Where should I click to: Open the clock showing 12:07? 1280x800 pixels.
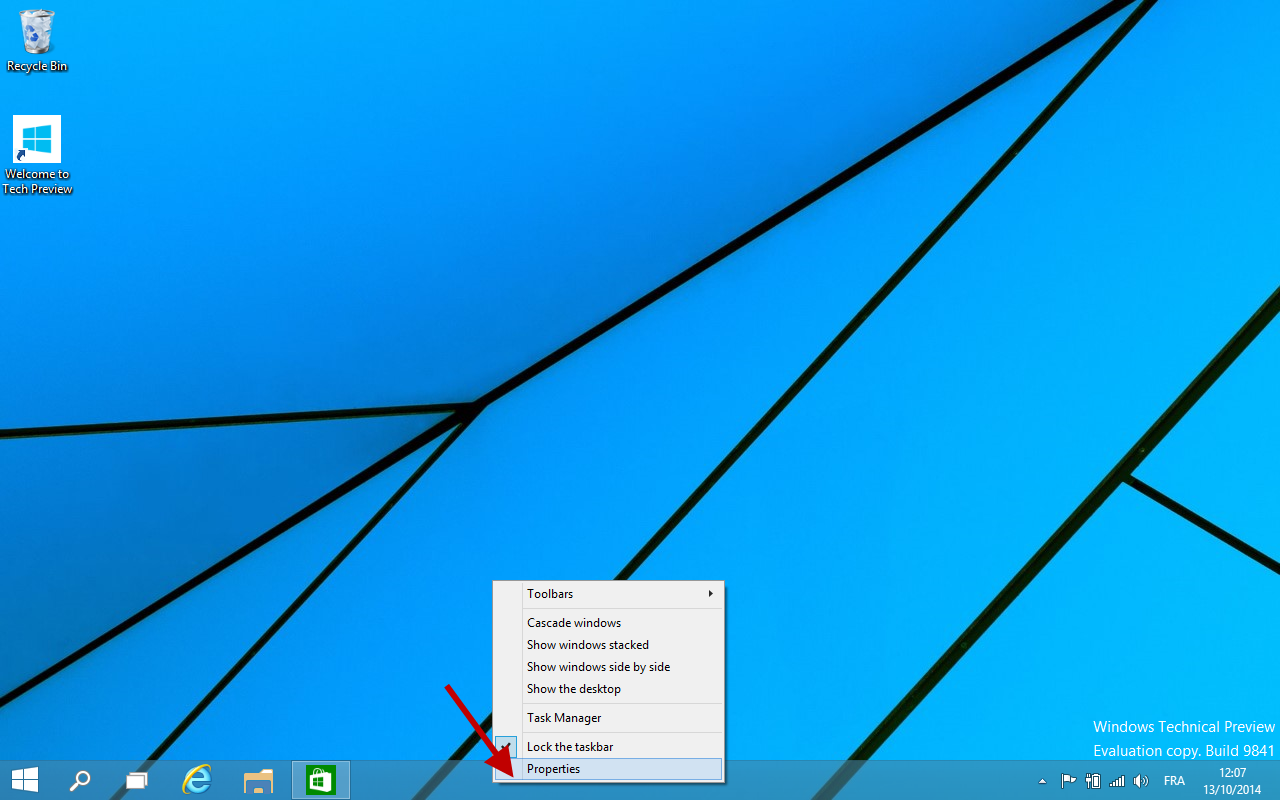pos(1232,781)
